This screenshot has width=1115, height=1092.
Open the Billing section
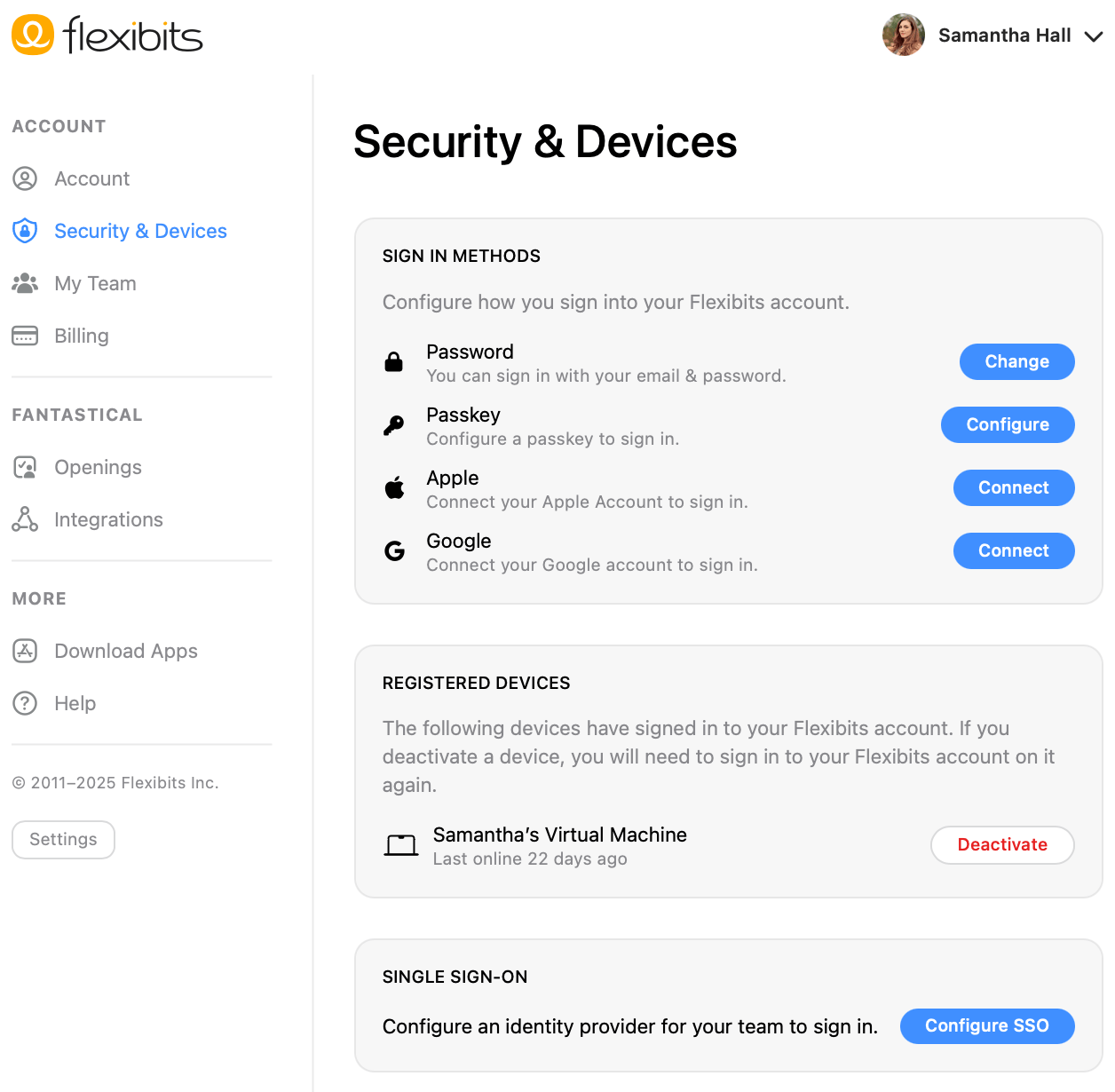[82, 336]
